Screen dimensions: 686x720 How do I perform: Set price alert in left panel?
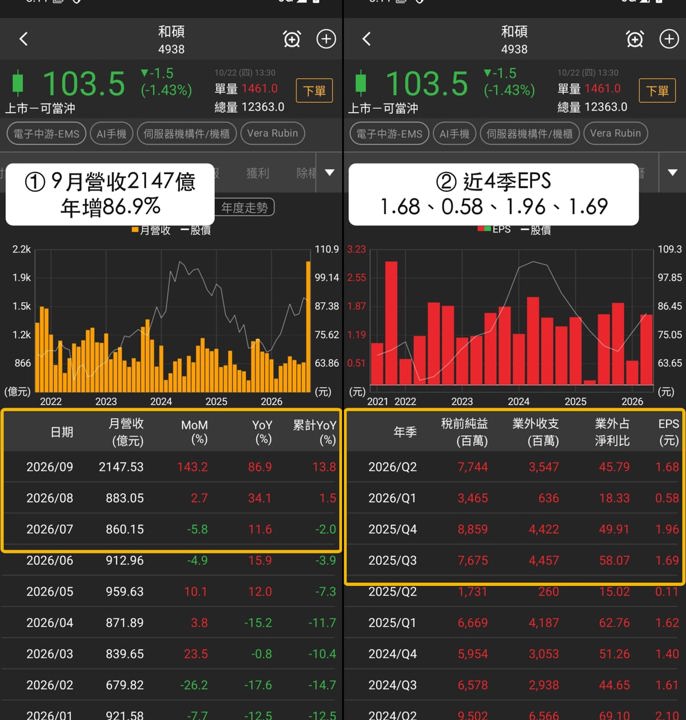(x=292, y=39)
